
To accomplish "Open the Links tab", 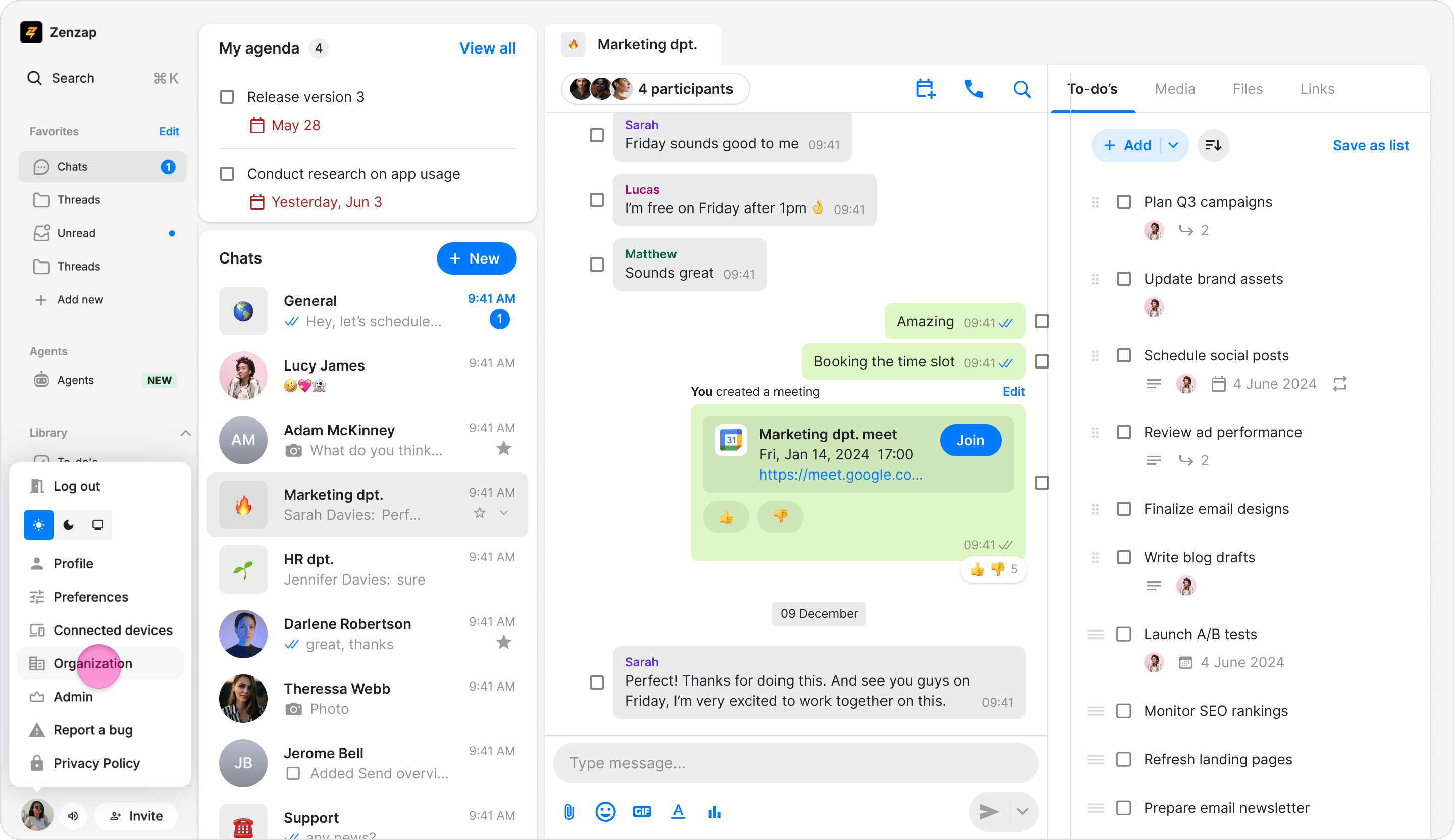I will (1317, 89).
